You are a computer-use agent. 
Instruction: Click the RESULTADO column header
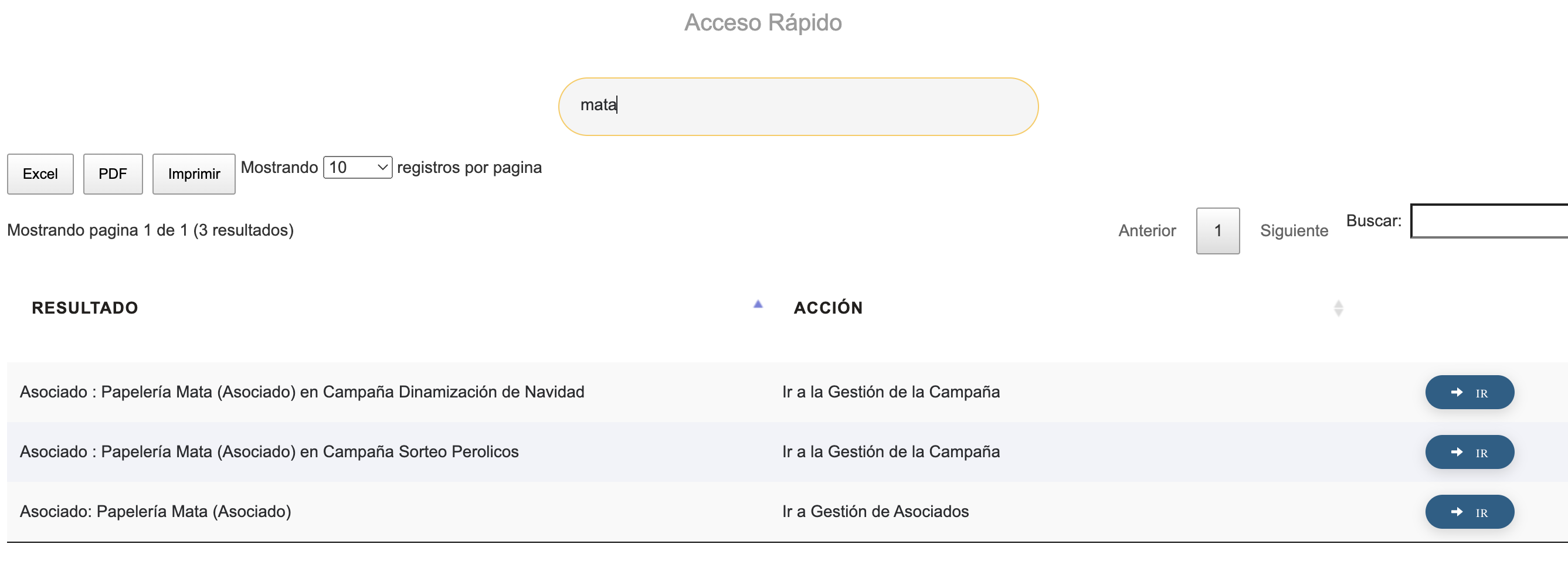click(x=85, y=308)
